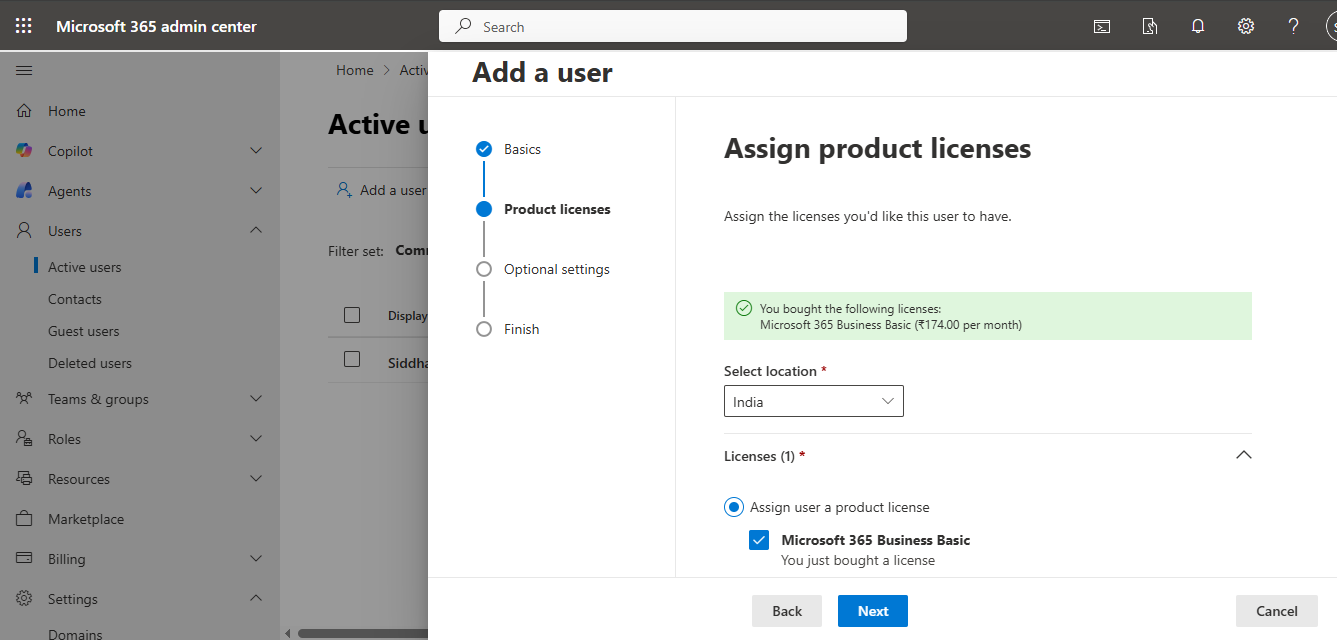Viewport: 1337px width, 640px height.
Task: Go to Guest users in sidebar
Action: [83, 331]
